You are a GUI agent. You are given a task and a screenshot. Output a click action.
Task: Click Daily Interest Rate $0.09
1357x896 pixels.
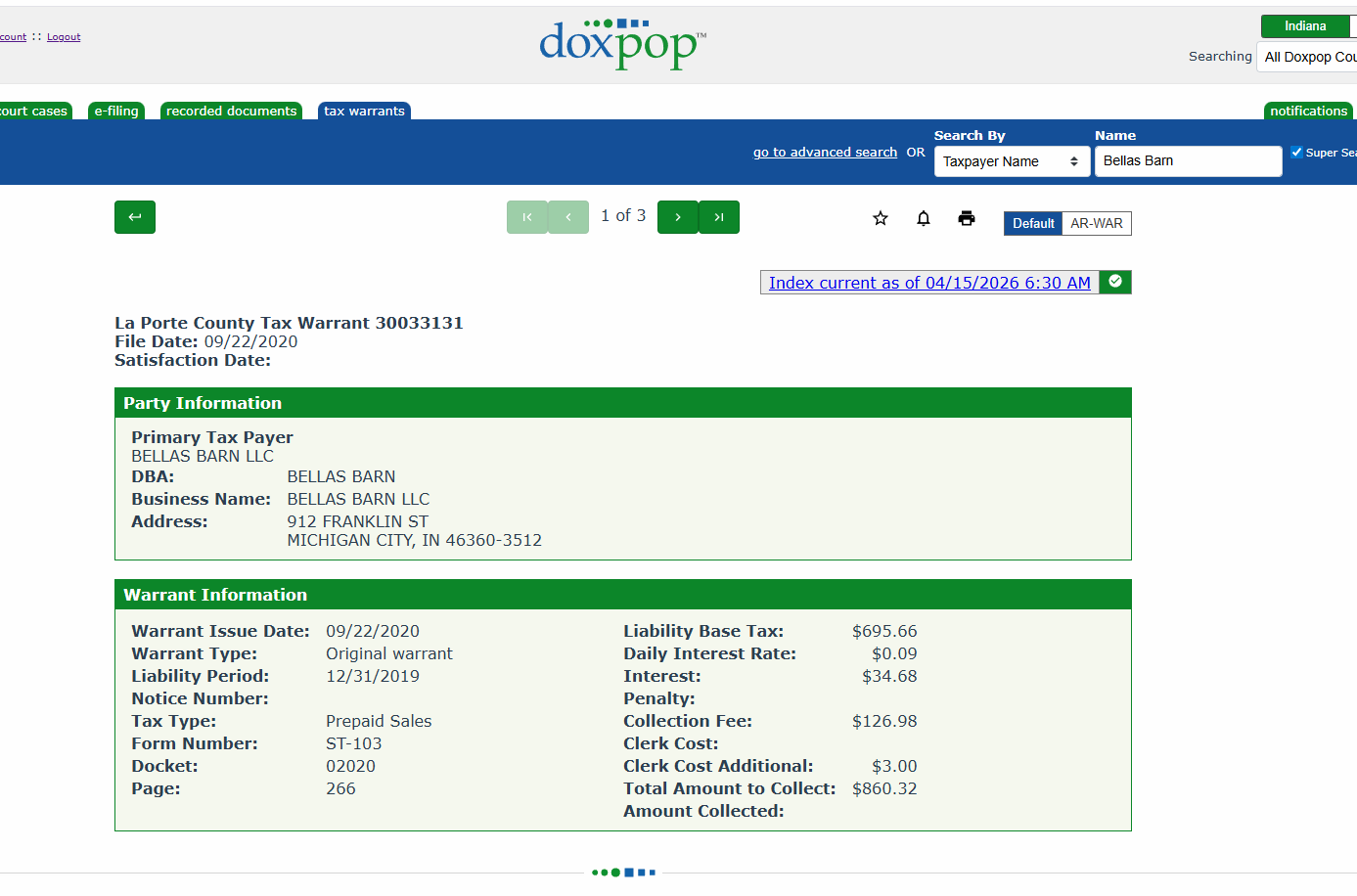click(x=894, y=653)
